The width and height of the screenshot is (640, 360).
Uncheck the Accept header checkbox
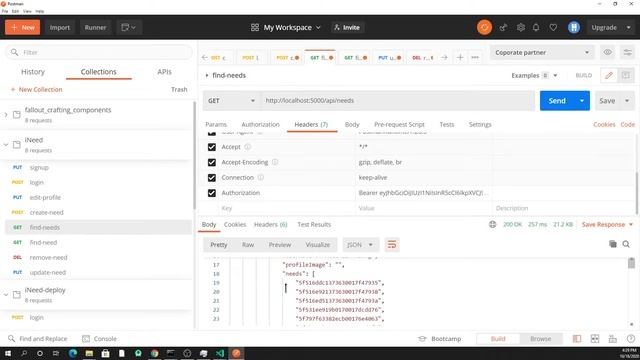coord(211,147)
